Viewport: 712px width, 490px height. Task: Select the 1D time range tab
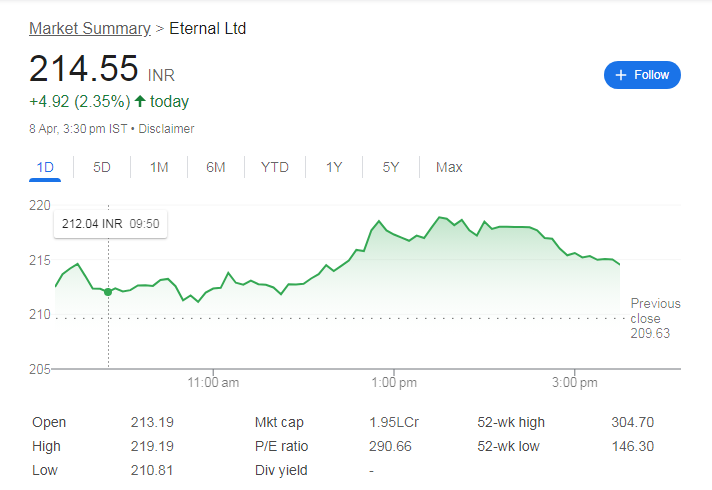45,167
